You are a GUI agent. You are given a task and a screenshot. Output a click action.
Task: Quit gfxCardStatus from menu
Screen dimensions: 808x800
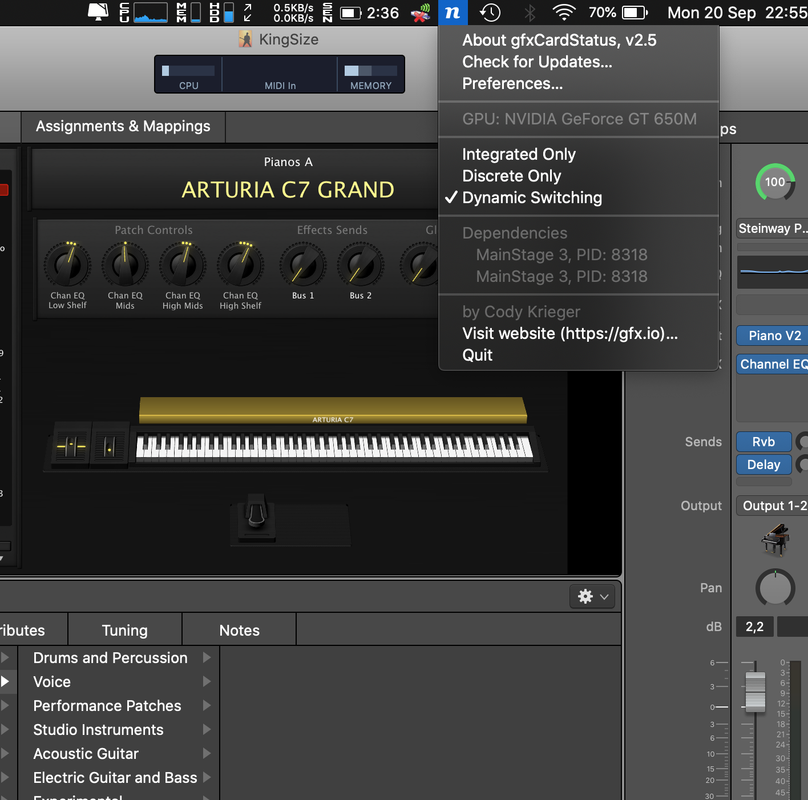(578, 355)
